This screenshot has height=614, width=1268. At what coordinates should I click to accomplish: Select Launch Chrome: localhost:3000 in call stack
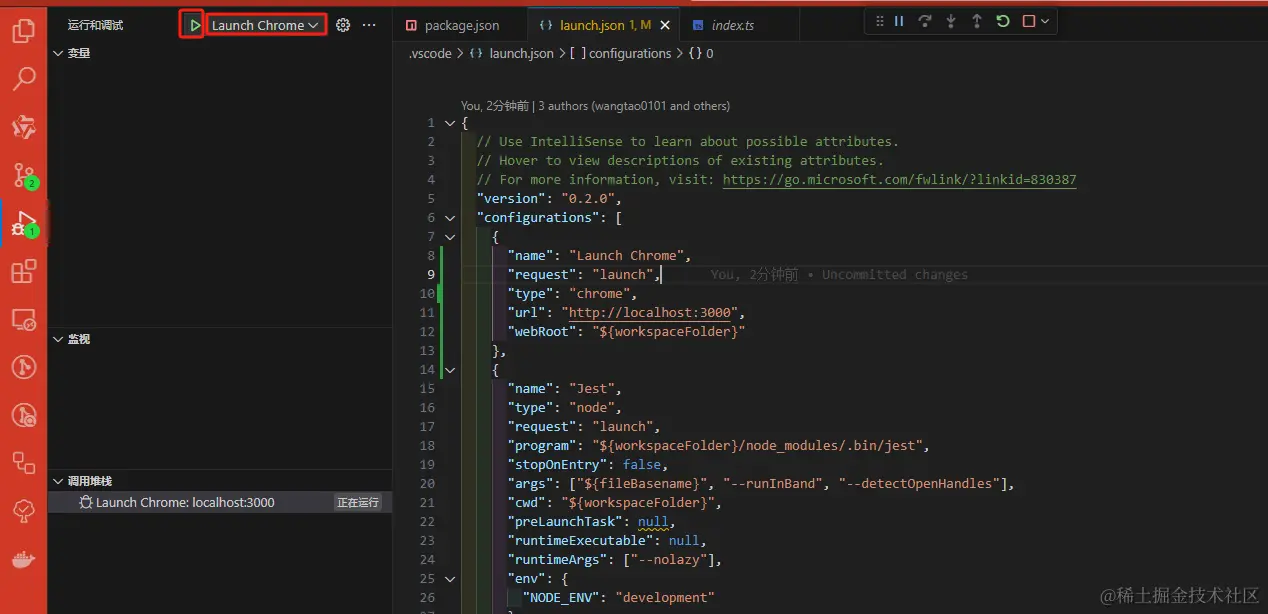(185, 502)
